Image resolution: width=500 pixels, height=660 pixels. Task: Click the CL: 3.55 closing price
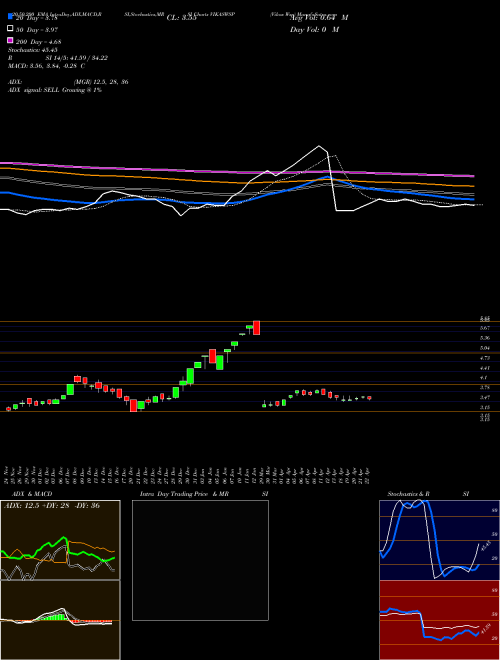182,18
